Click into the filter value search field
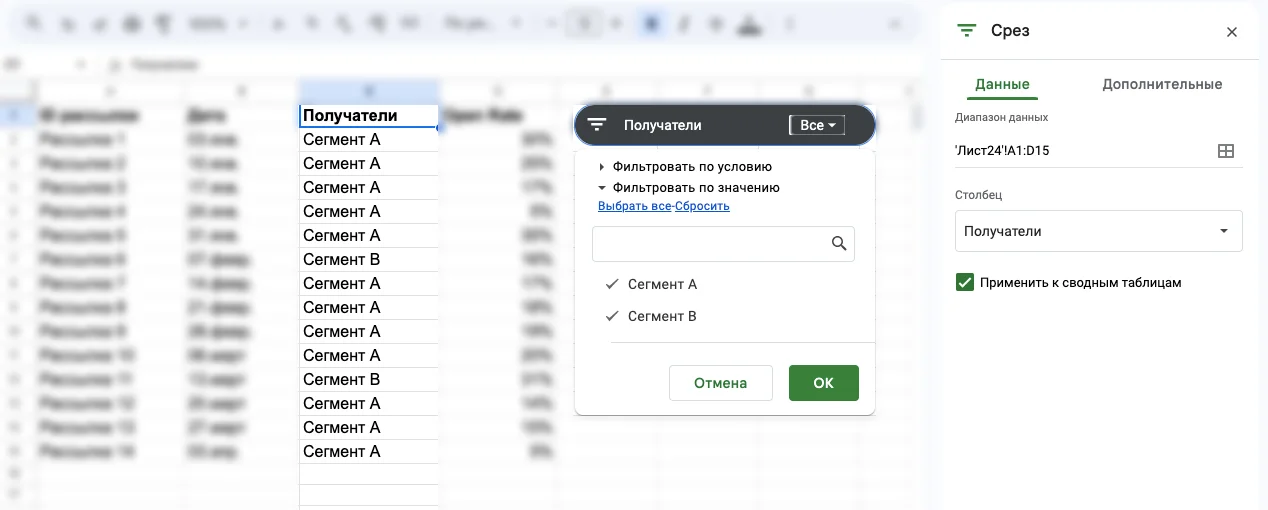The height and width of the screenshot is (510, 1268). 710,243
